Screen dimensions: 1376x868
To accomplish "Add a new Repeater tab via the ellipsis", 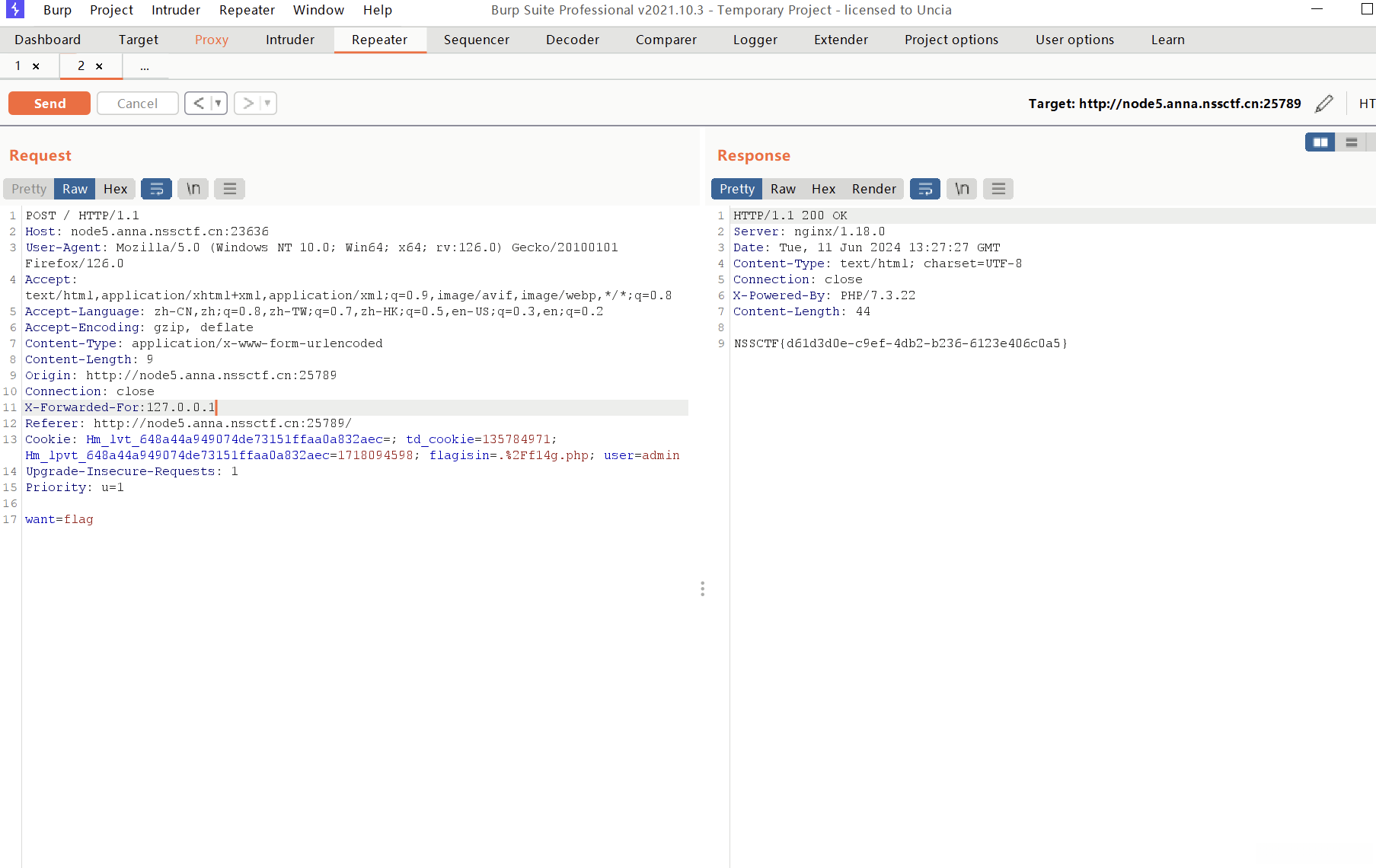I will (145, 66).
